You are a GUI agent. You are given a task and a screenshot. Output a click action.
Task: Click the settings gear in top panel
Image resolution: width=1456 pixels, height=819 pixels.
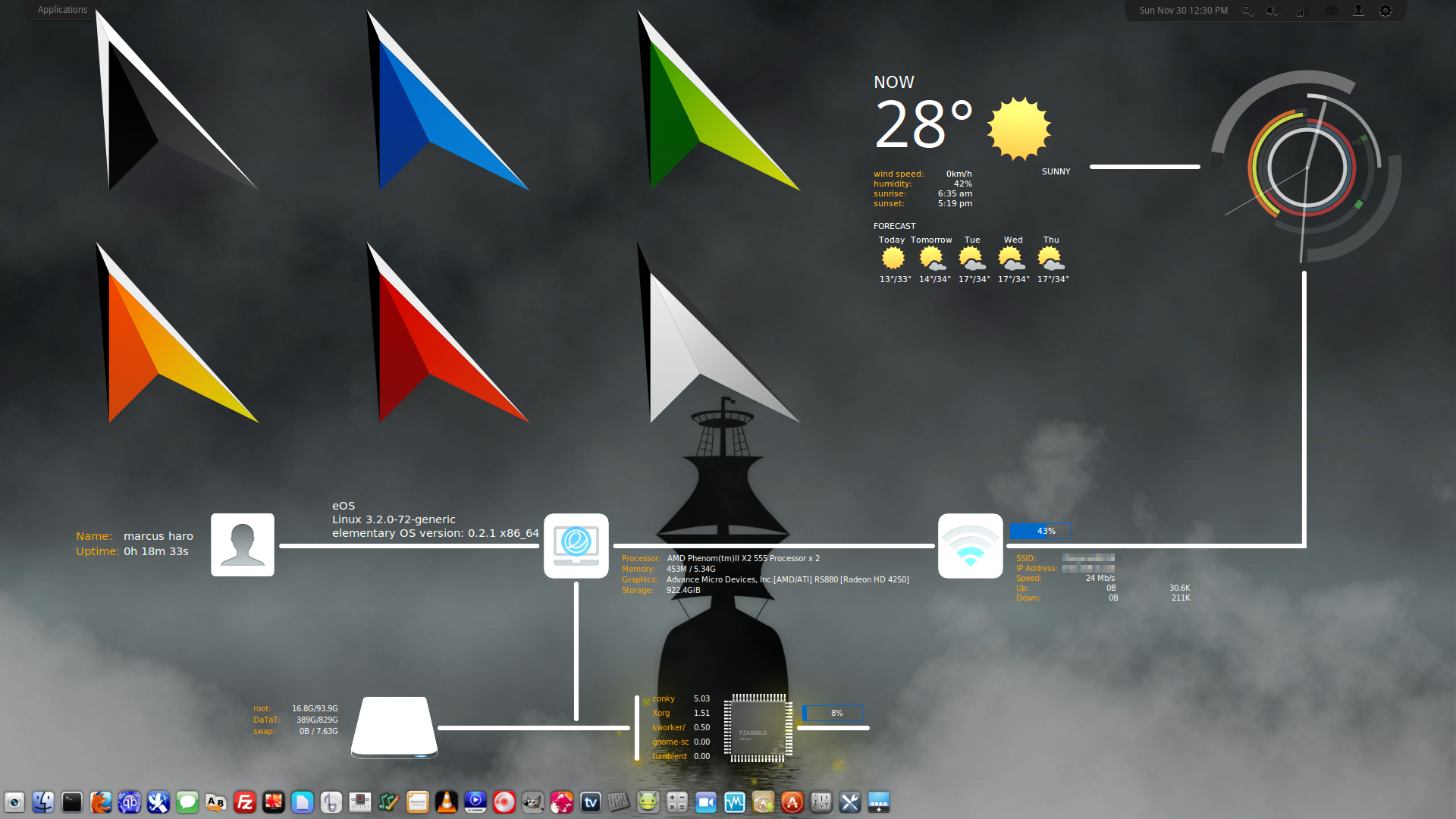[x=1385, y=11]
